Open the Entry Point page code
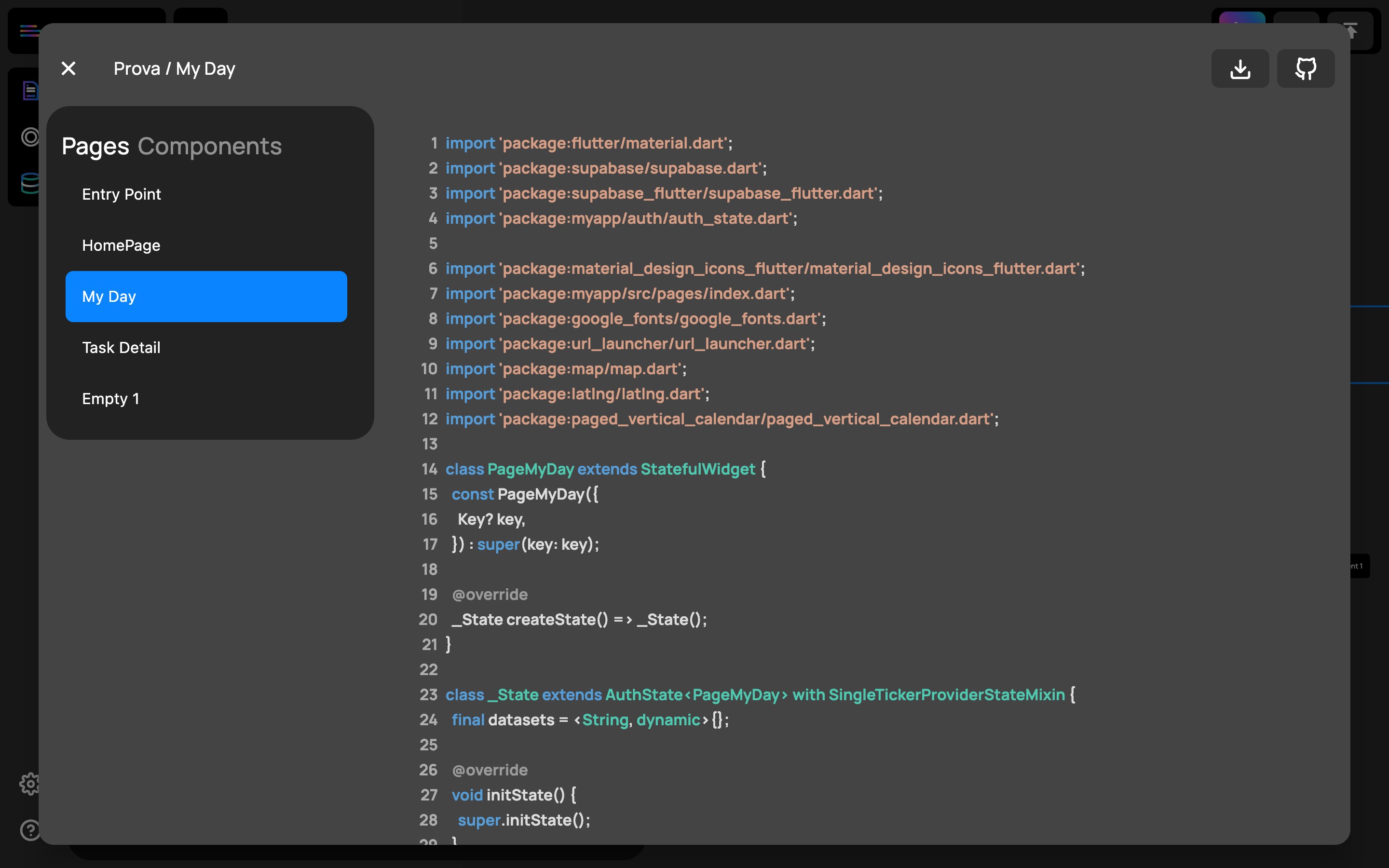1389x868 pixels. (121, 195)
